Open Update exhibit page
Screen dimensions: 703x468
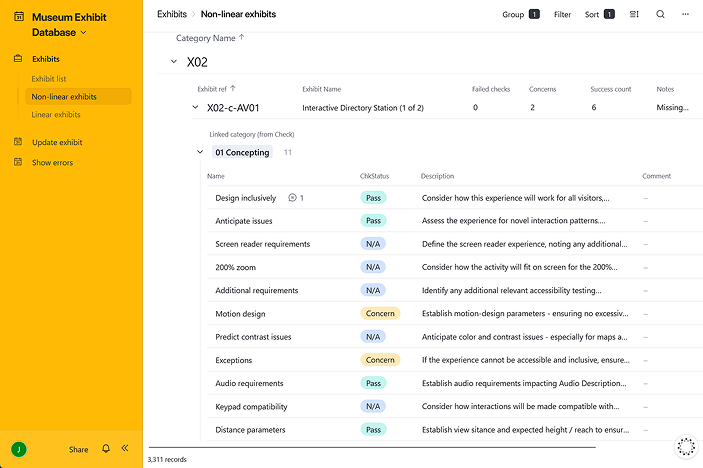(57, 142)
